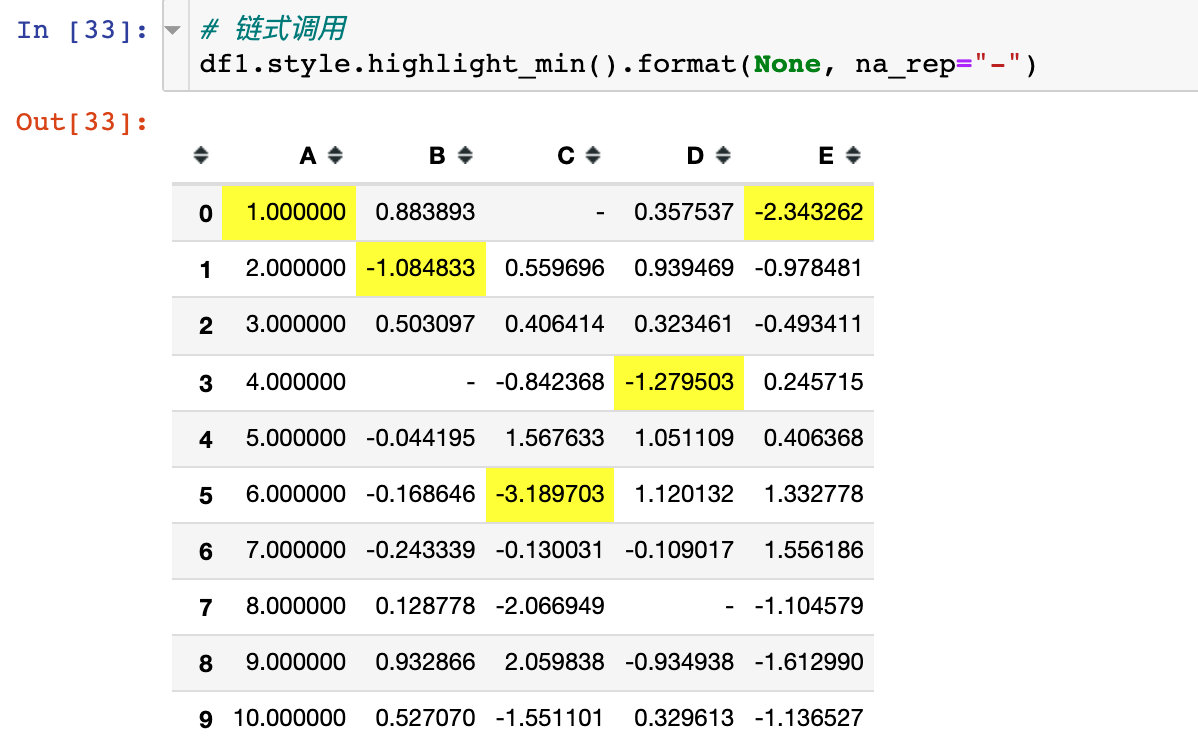
Task: Click row index label 5
Action: (x=206, y=495)
